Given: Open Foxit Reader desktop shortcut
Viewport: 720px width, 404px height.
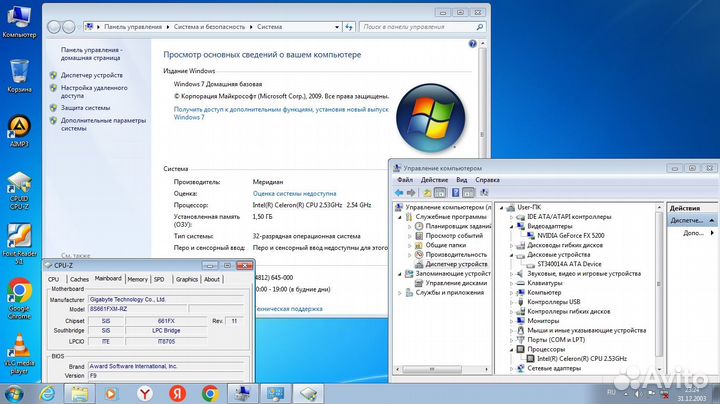Looking at the screenshot, I should [19, 244].
